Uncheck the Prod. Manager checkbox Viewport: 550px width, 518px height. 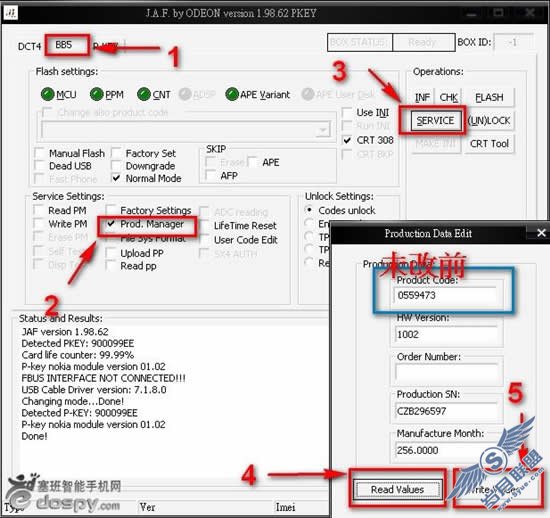tap(111, 224)
